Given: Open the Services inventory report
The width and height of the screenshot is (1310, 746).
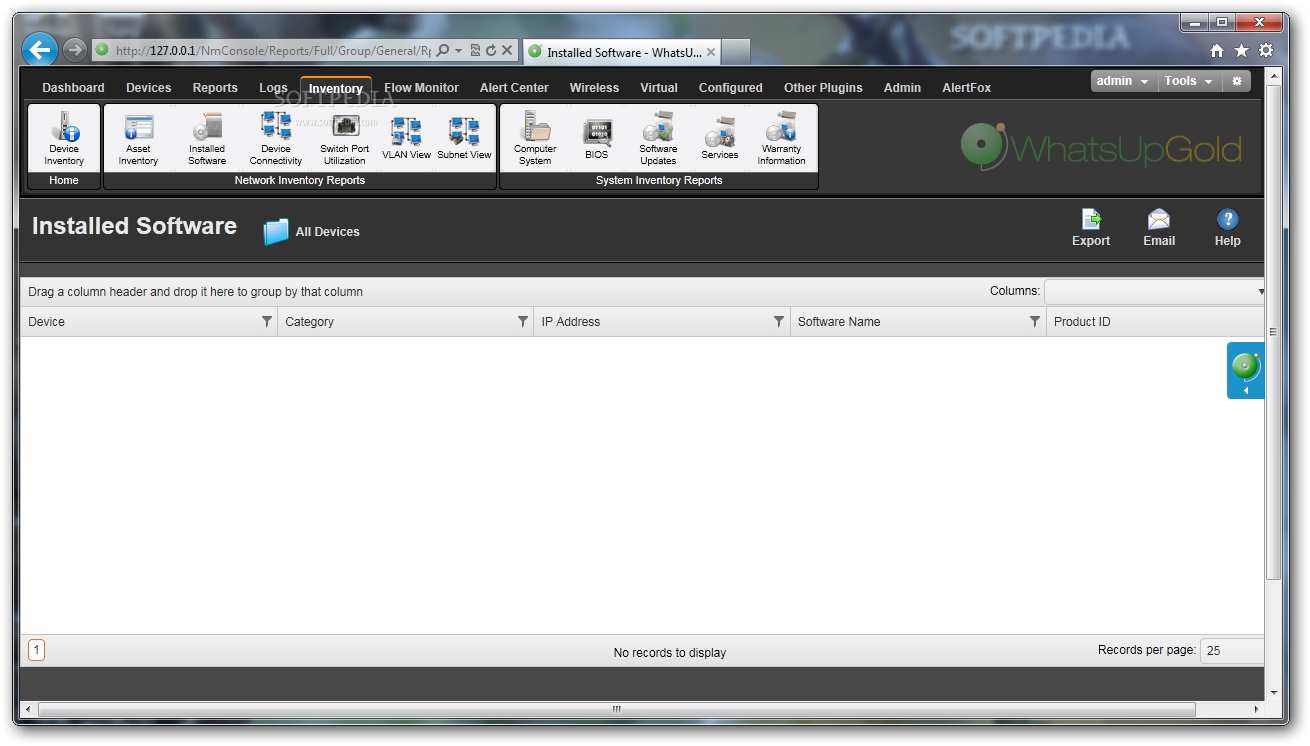Looking at the screenshot, I should [720, 138].
